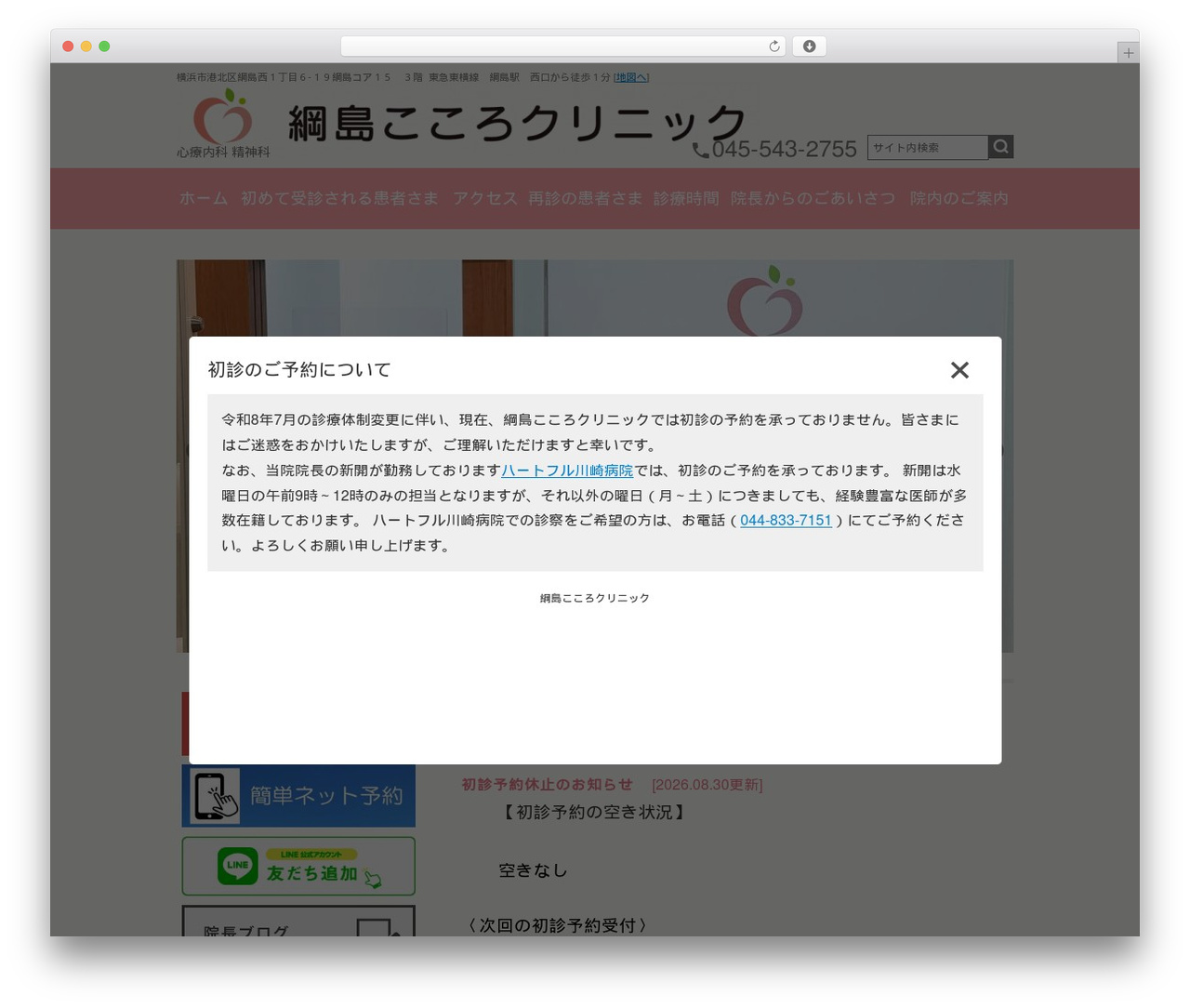Click the phone handset icon beside 045-543-2755
This screenshot has height=1008, width=1190.
(x=701, y=150)
